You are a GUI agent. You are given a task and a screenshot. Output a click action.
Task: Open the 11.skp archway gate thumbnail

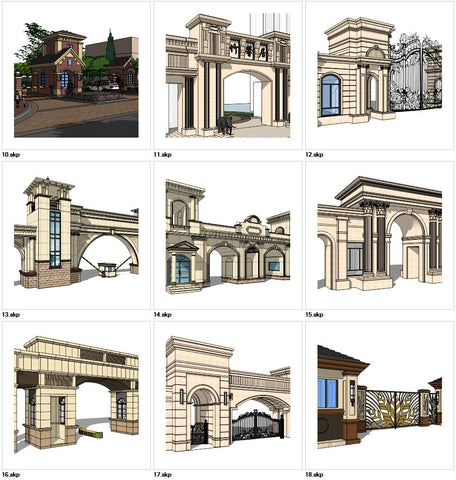(x=228, y=75)
